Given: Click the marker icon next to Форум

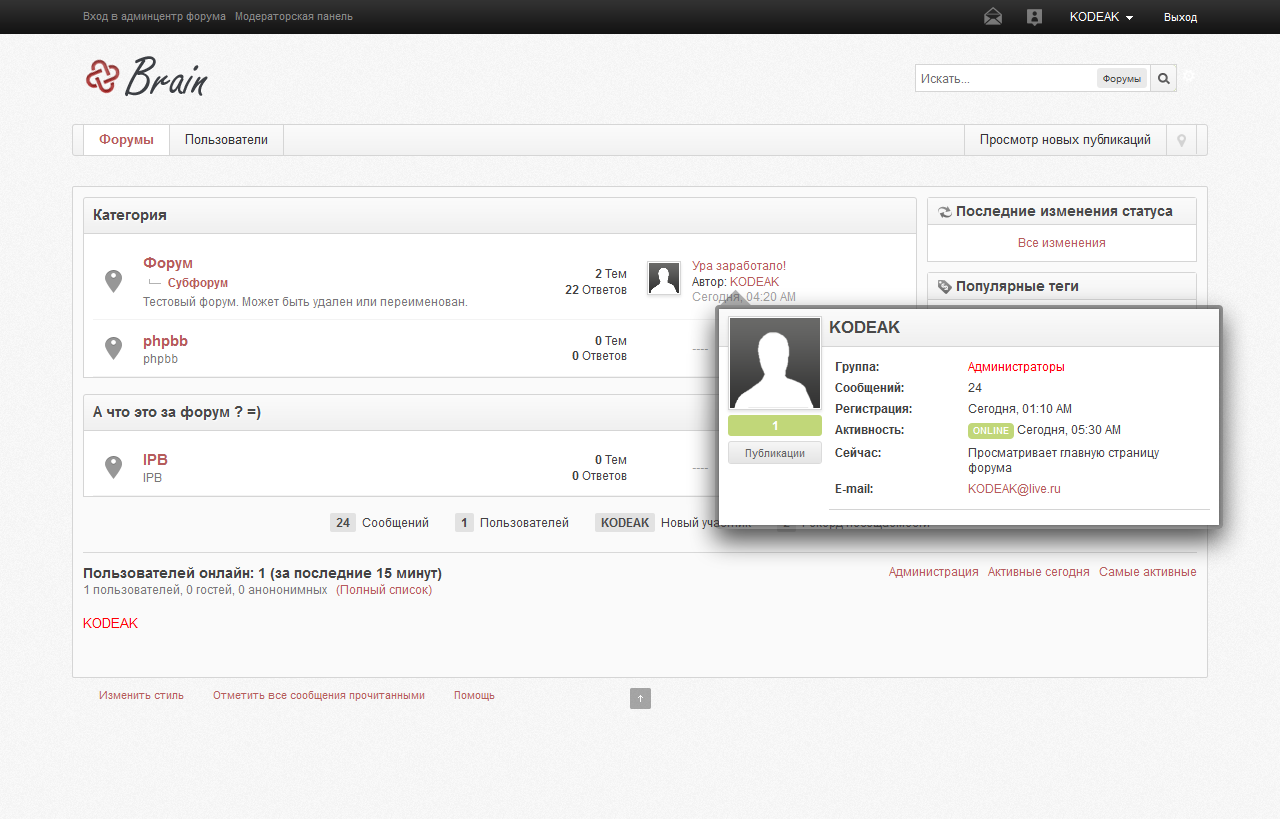Looking at the screenshot, I should click(114, 281).
